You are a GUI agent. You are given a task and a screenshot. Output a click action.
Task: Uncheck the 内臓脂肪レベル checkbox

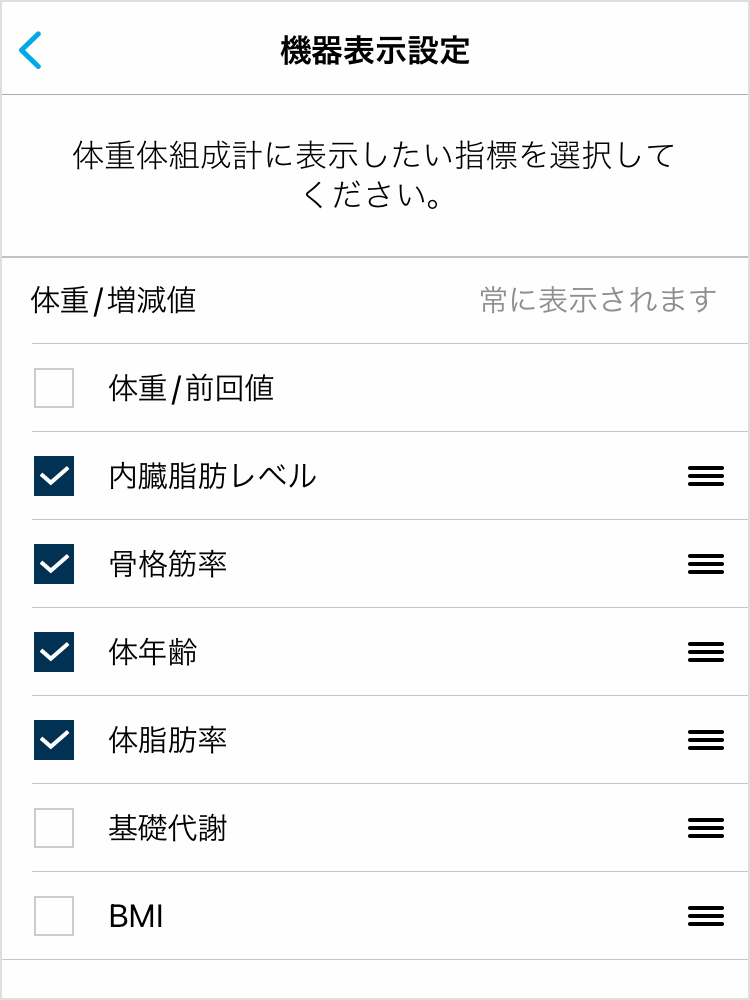pyautogui.click(x=54, y=476)
